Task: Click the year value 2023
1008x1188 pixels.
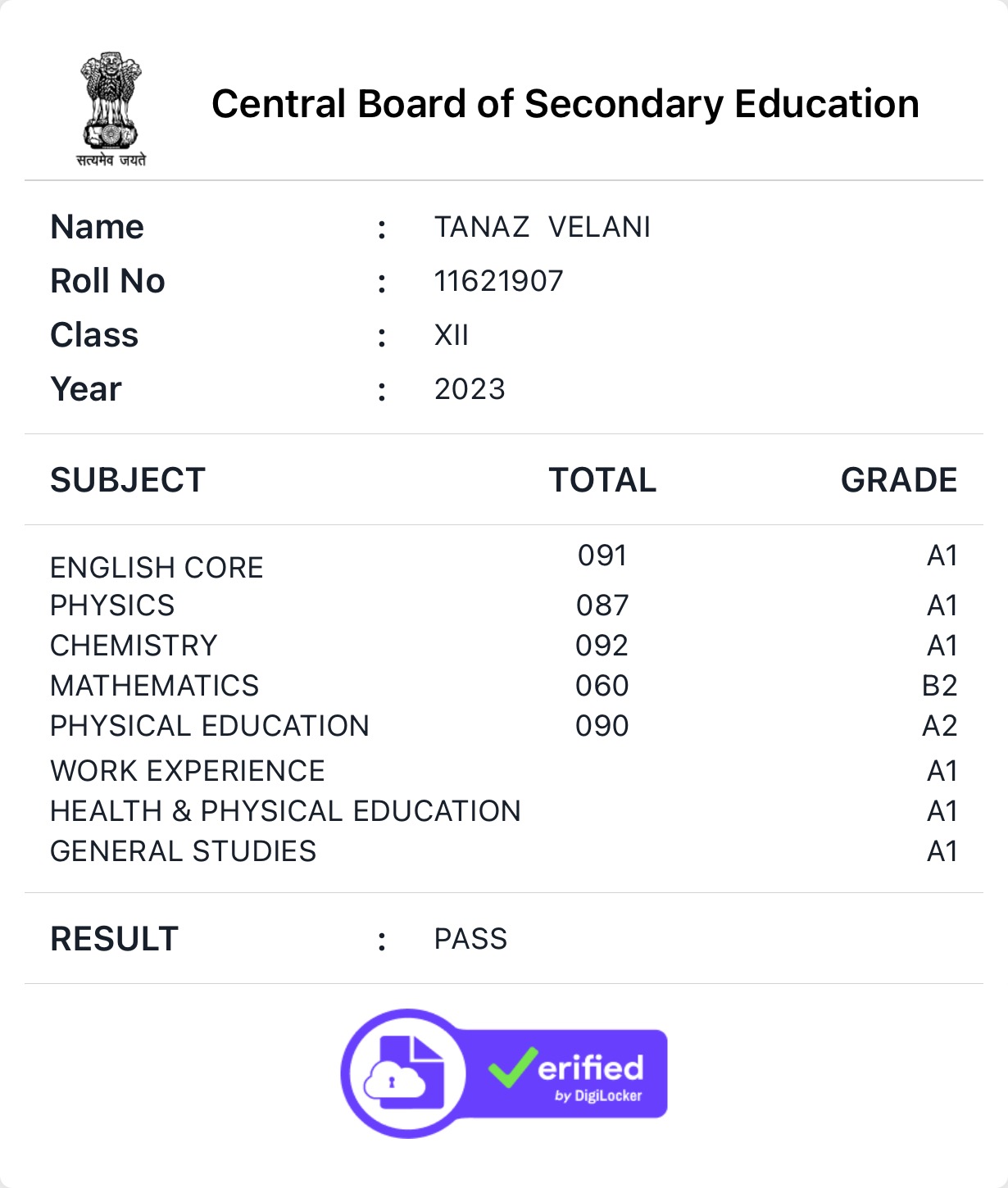Action: pos(470,389)
